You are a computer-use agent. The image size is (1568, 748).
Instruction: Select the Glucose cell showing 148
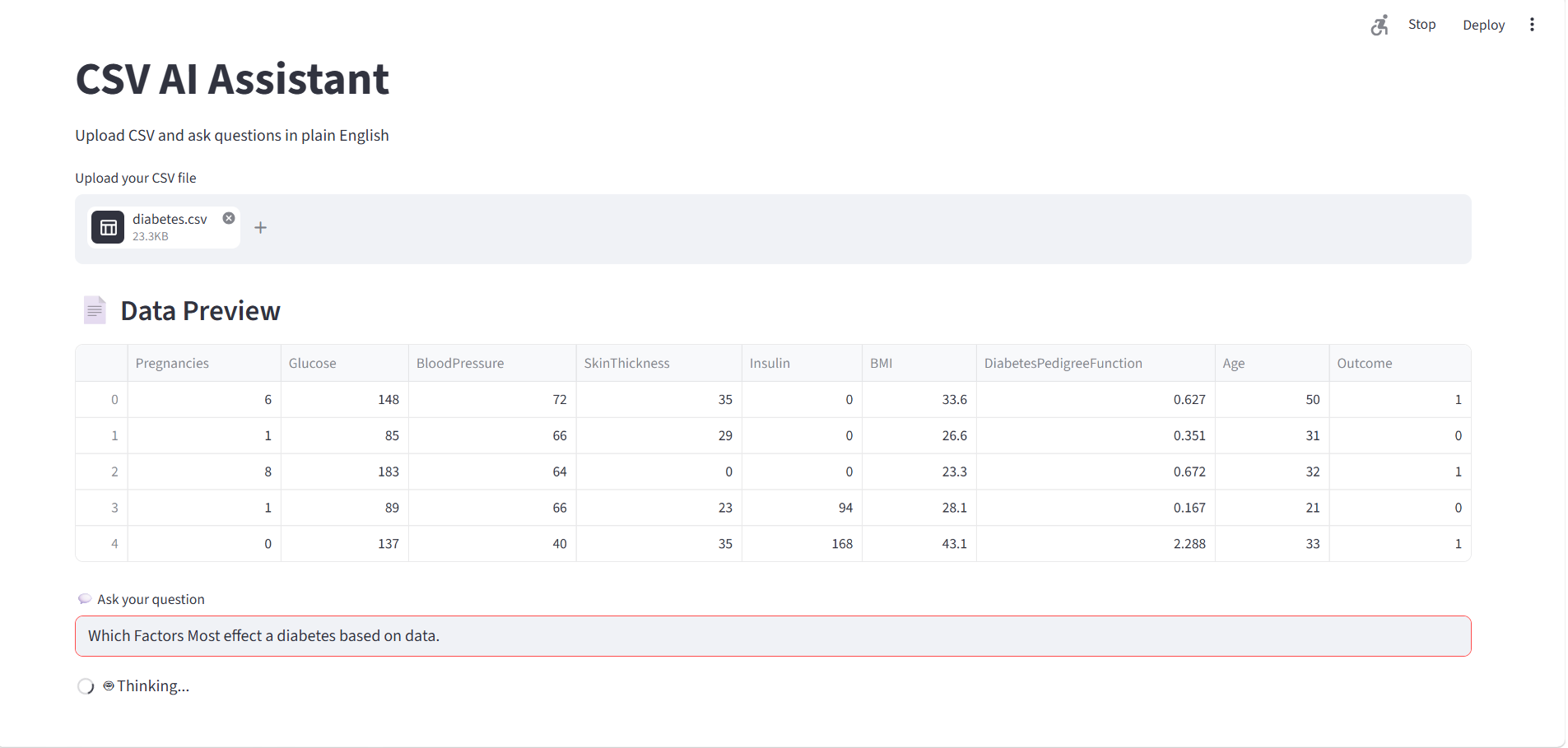(x=345, y=399)
